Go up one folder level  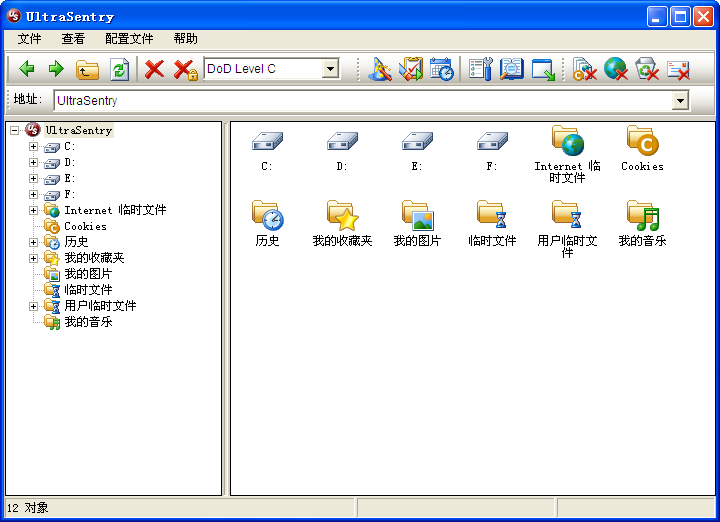click(88, 69)
